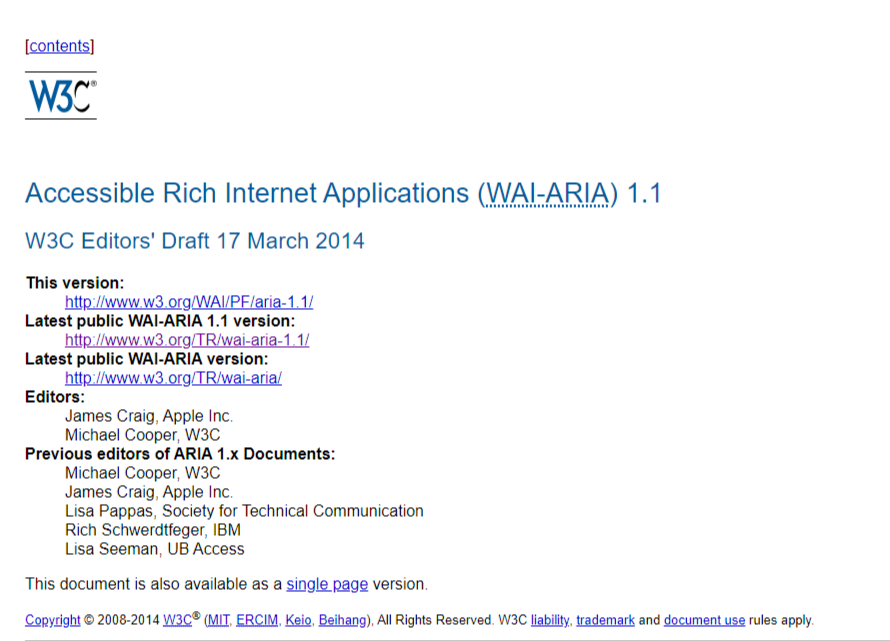Open the TR/wai-aria-1.1 link
The height and width of the screenshot is (641, 890).
coord(187,340)
